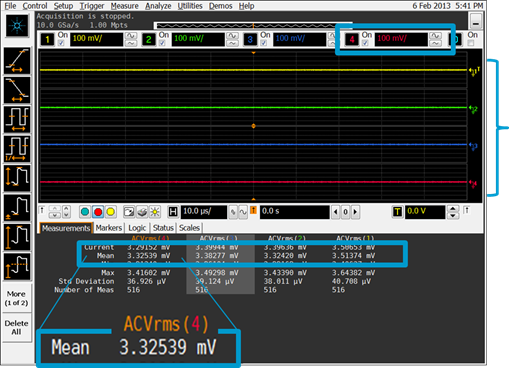
Task: Click the 10.0 µs/ timebase field
Action: coord(204,212)
